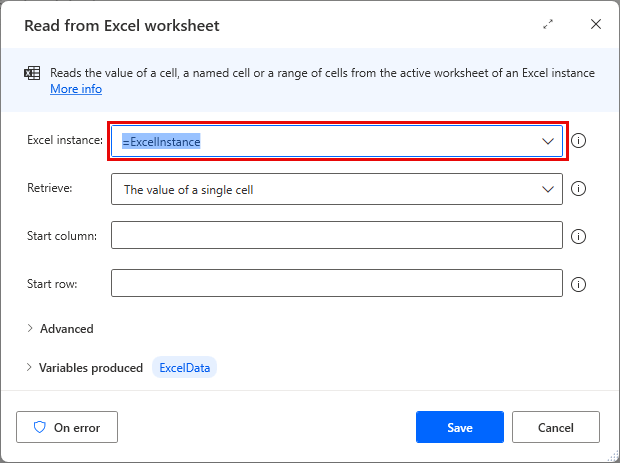Focus the Start row input field

(x=336, y=283)
